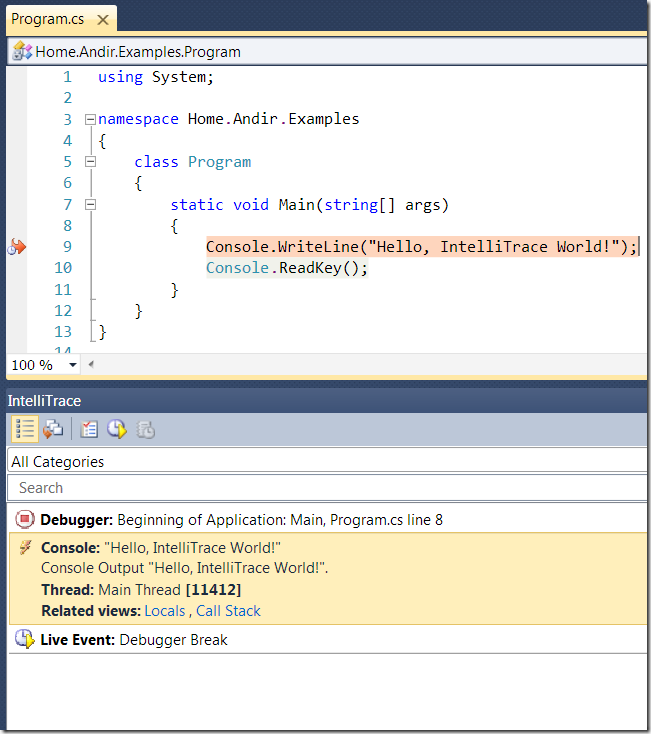Switch to IntelliTrace Events view

tap(24, 429)
